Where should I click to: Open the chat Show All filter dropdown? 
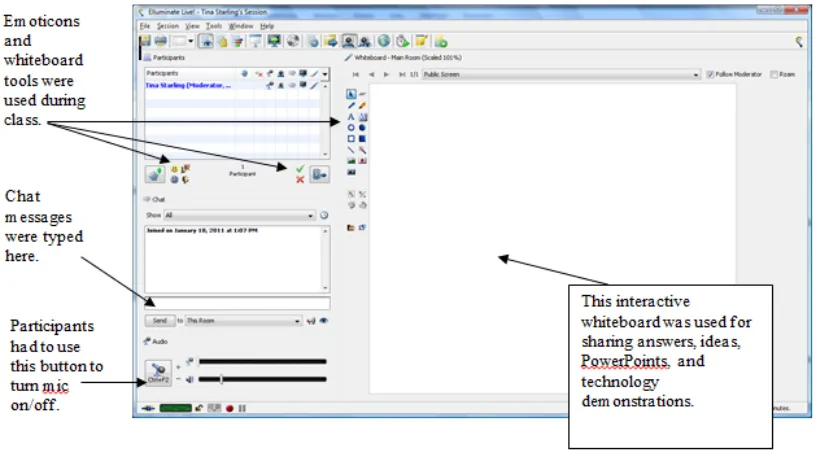pyautogui.click(x=239, y=215)
